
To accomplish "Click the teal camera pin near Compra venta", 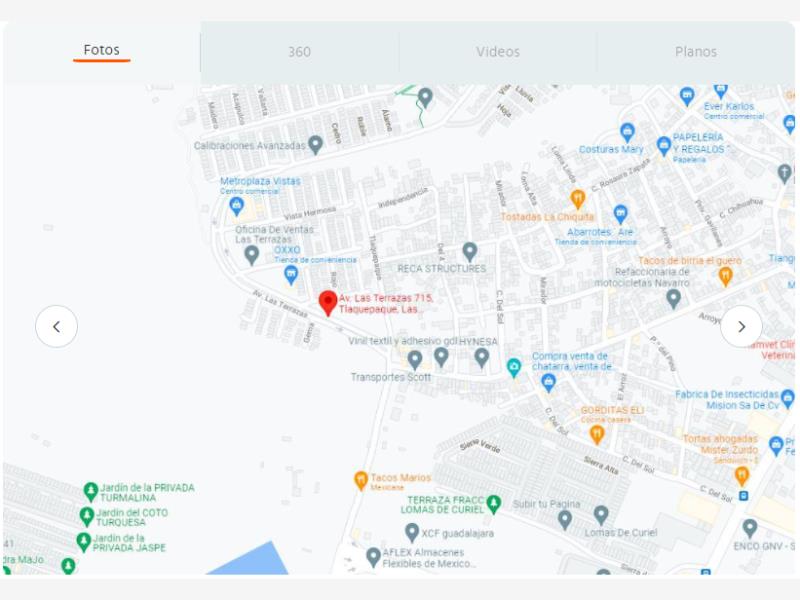I will click(514, 367).
